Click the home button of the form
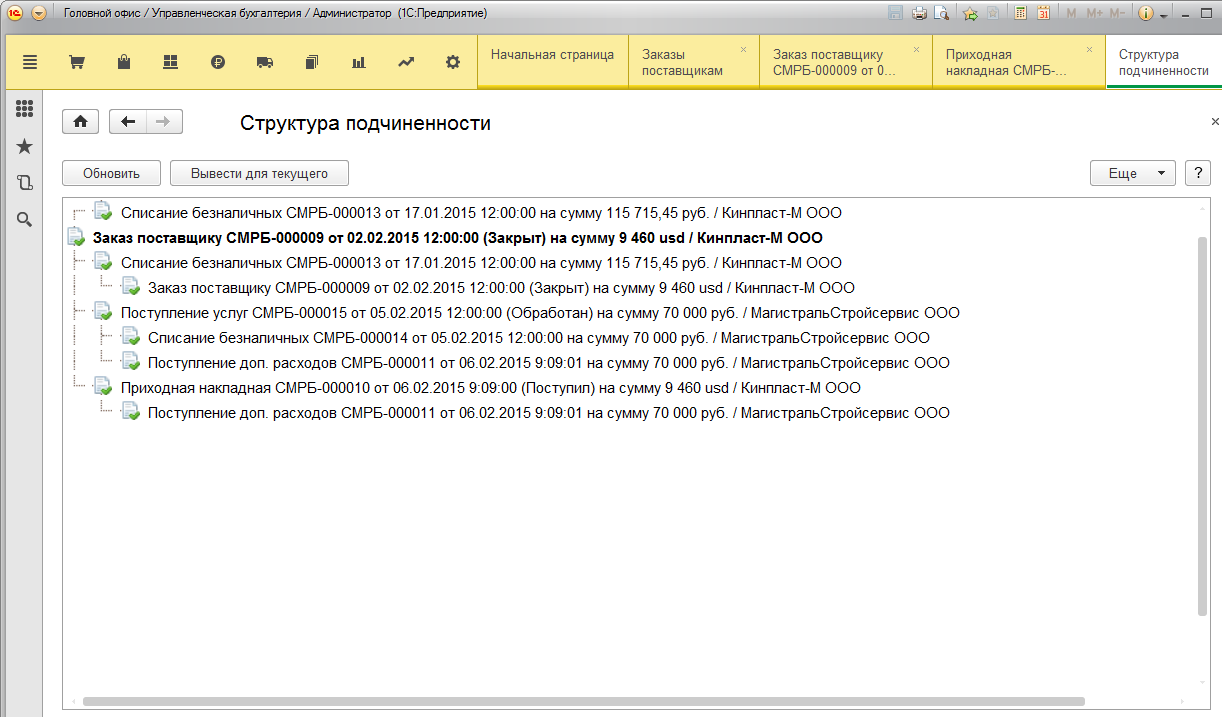 click(x=80, y=122)
